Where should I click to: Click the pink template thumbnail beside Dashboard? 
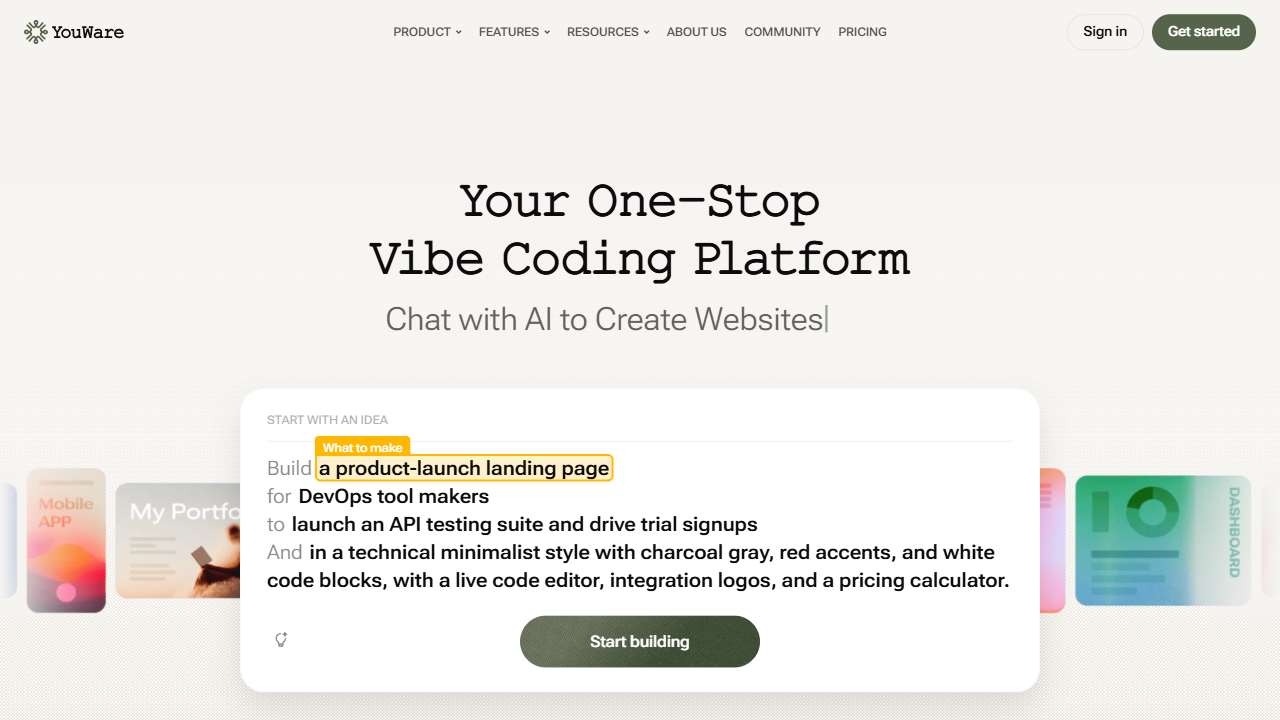click(x=1052, y=540)
